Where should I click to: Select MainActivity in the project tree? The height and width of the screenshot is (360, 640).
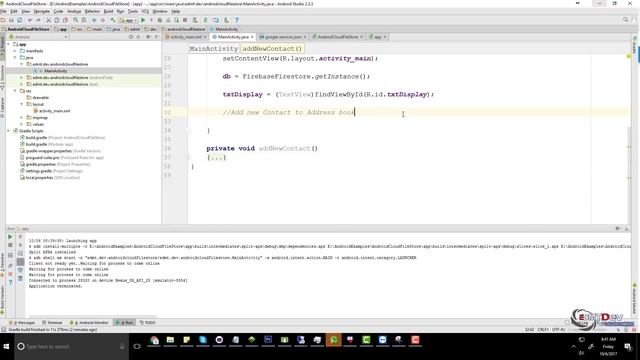pos(56,71)
